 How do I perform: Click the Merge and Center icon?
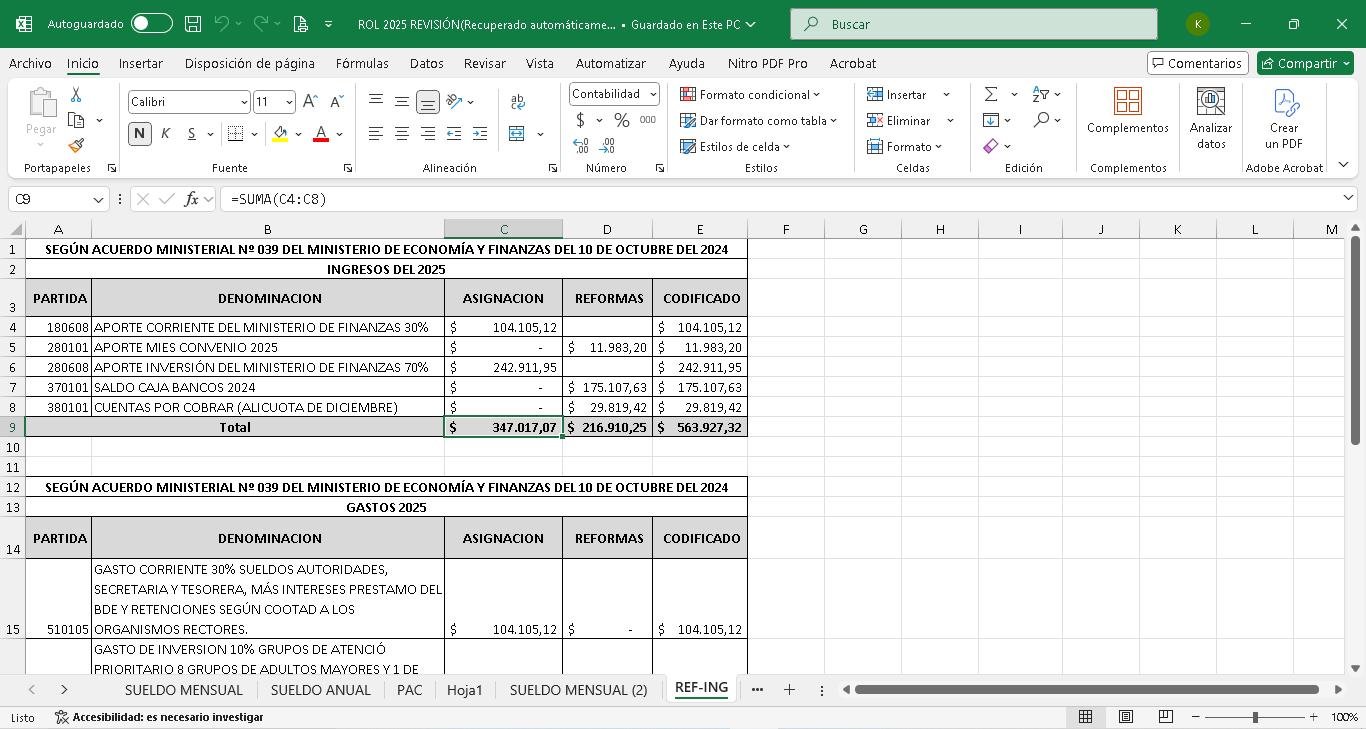point(517,134)
